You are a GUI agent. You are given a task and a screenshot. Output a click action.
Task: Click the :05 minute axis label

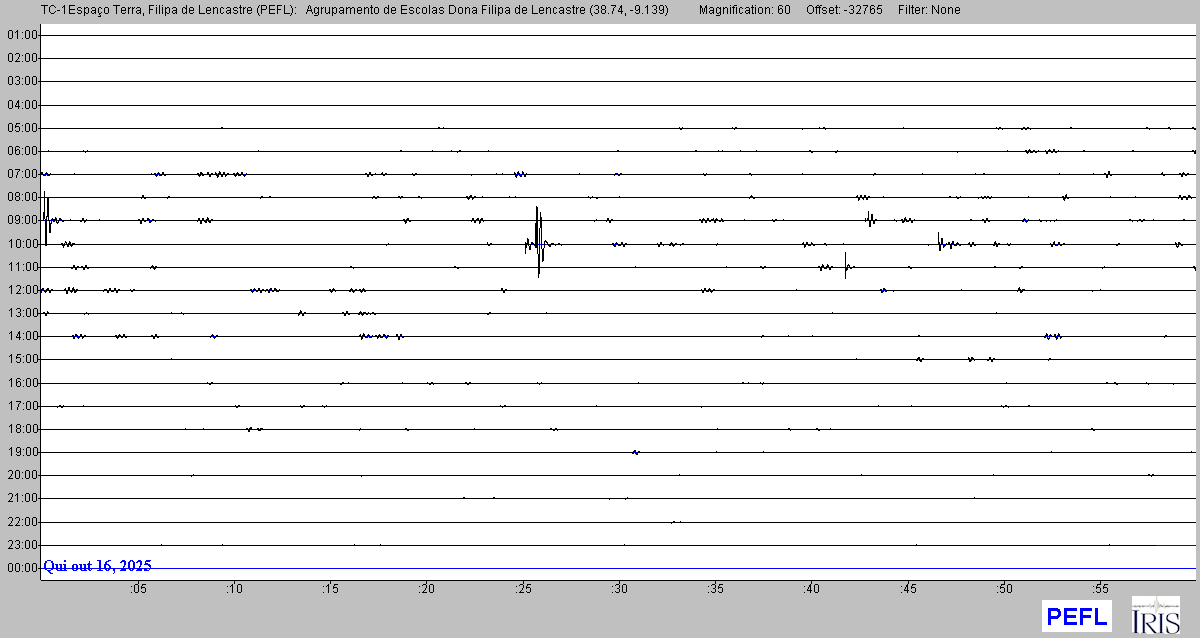137,586
